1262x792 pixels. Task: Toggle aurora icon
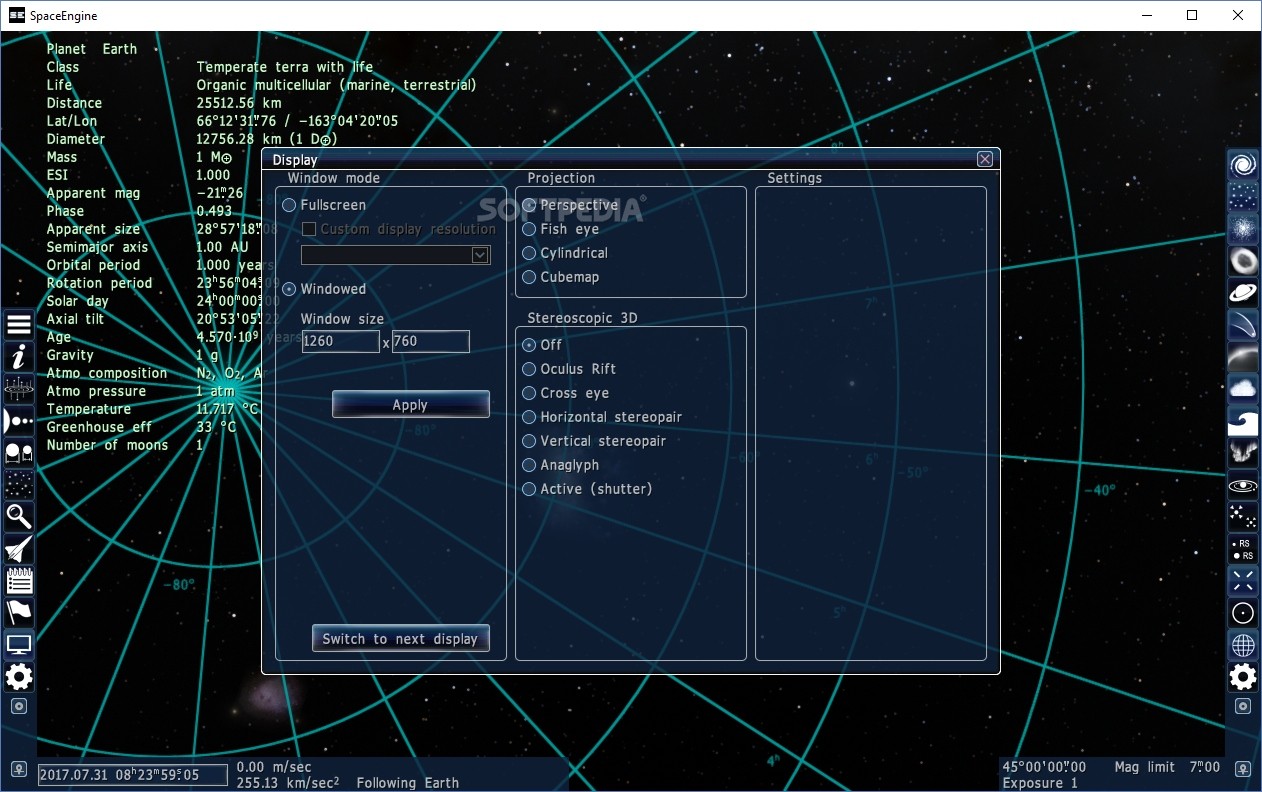[1243, 453]
